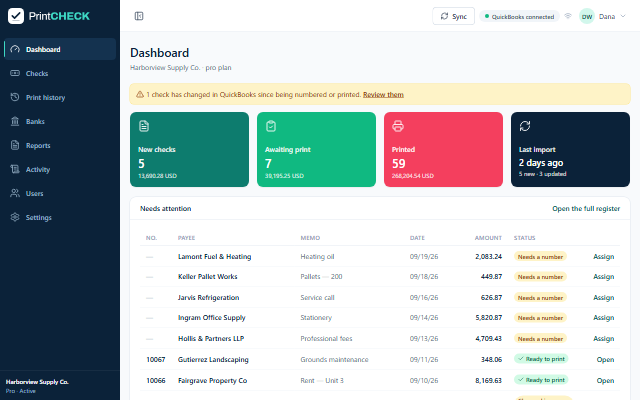640x400 pixels.
Task: Click Ready to print badge for Fairgrave Property
Action: click(x=541, y=380)
